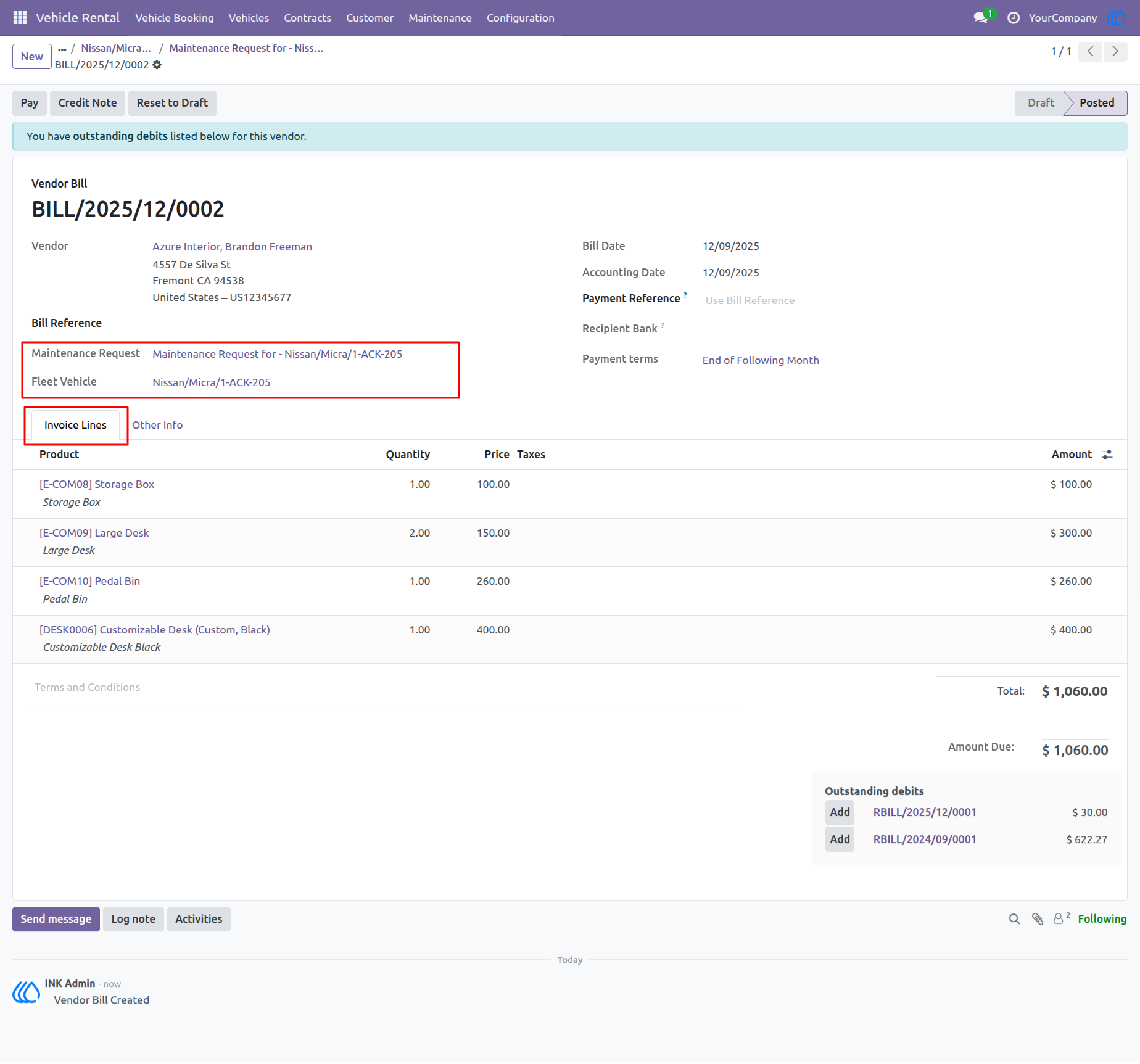This screenshot has height=1064, width=1140.
Task: Go to the next record arrow
Action: (1115, 51)
